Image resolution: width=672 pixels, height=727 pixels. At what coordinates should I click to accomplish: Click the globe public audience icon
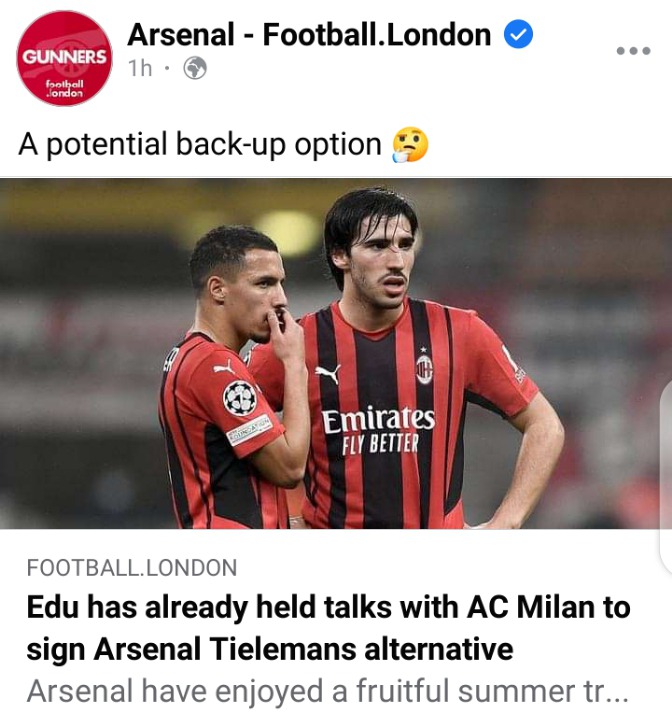click(195, 68)
